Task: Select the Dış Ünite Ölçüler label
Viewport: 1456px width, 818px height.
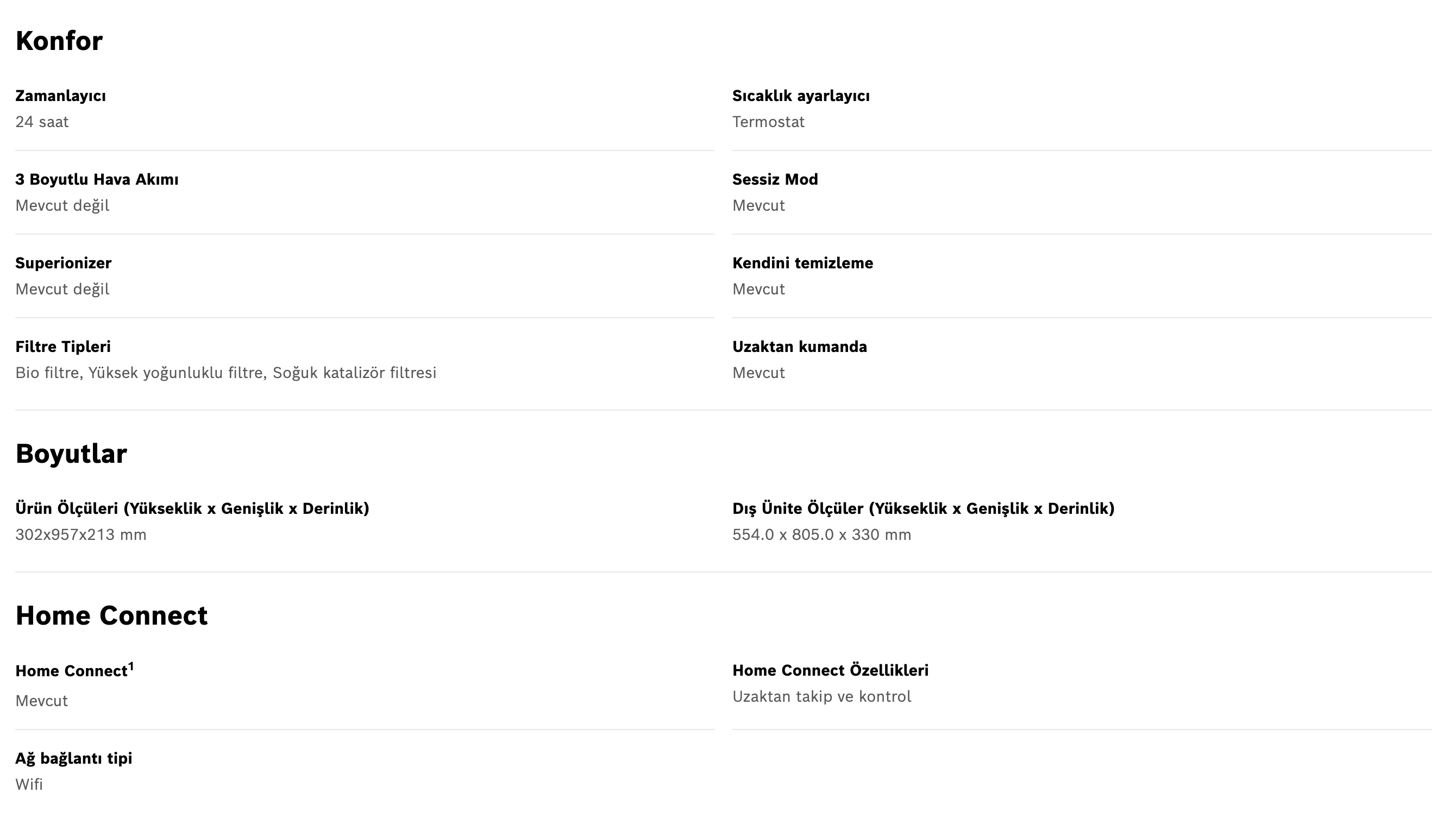Action: [923, 508]
